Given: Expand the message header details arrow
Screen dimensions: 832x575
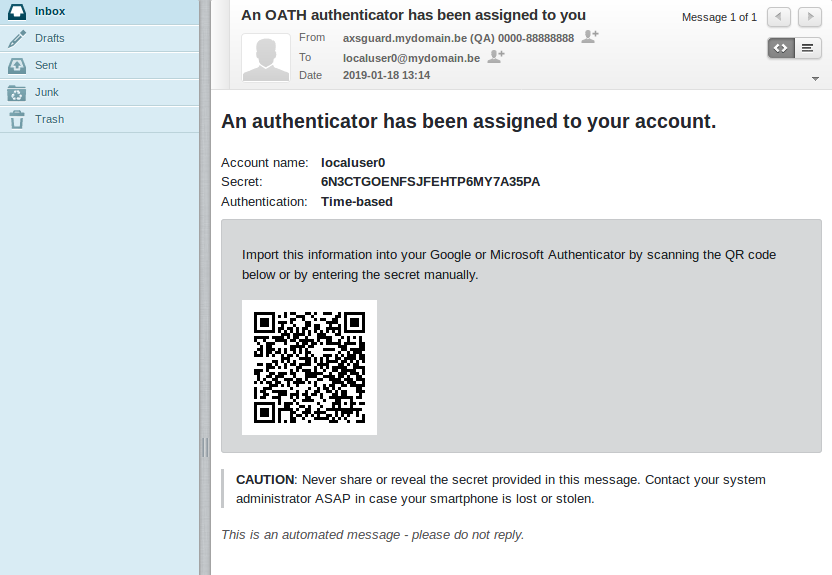Looking at the screenshot, I should 815,79.
